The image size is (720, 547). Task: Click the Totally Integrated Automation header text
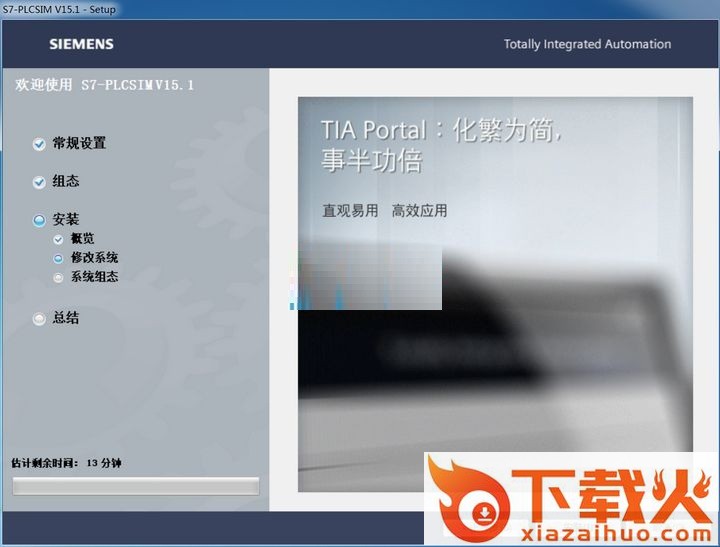[587, 44]
